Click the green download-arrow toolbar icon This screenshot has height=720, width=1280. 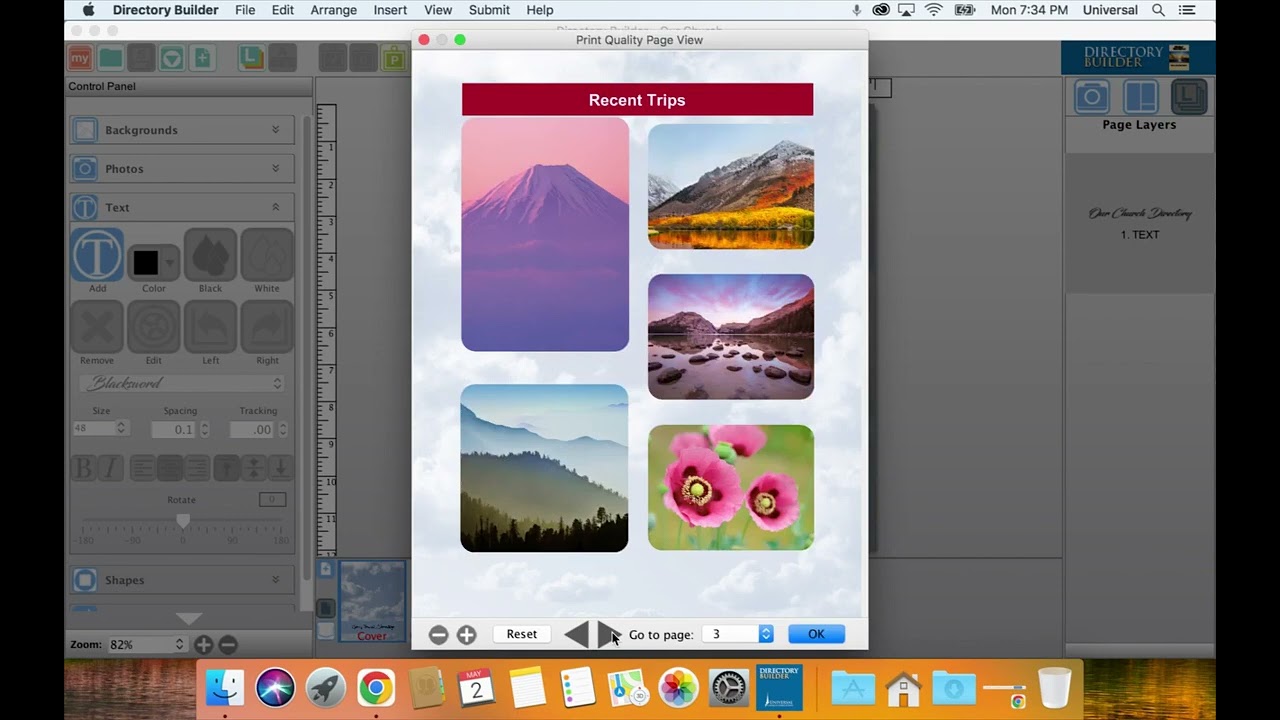pyautogui.click(x=172, y=58)
